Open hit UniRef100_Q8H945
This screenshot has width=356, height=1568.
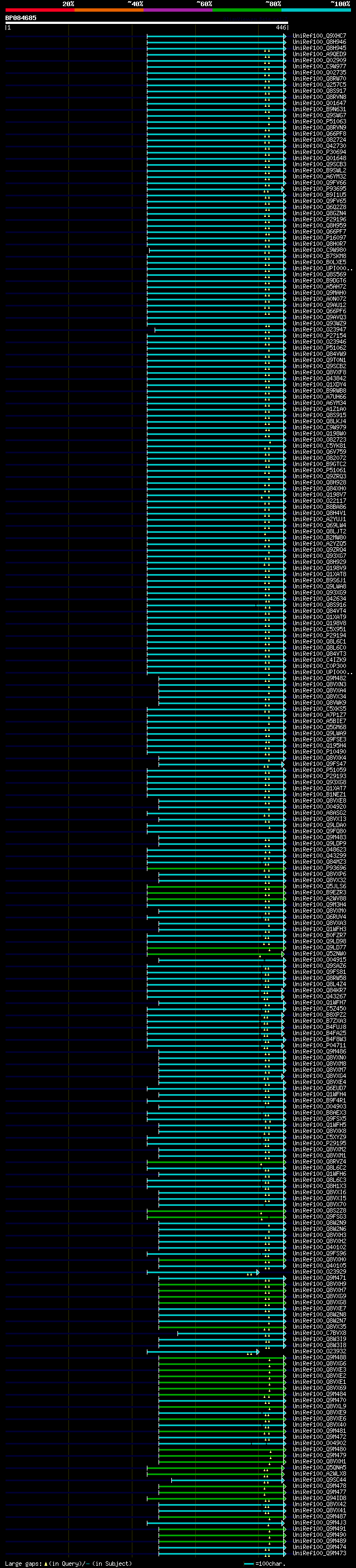(x=319, y=48)
